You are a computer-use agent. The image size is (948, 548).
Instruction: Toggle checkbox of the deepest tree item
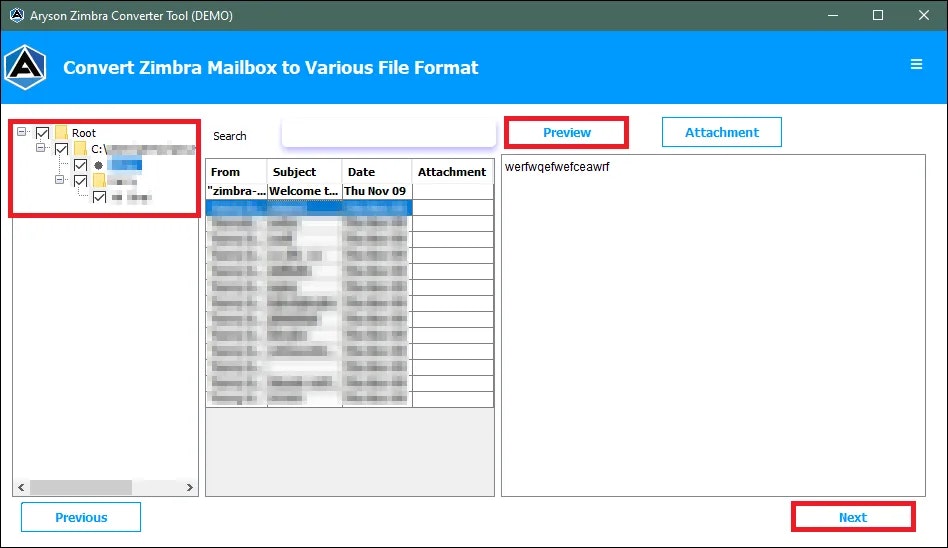[99, 197]
